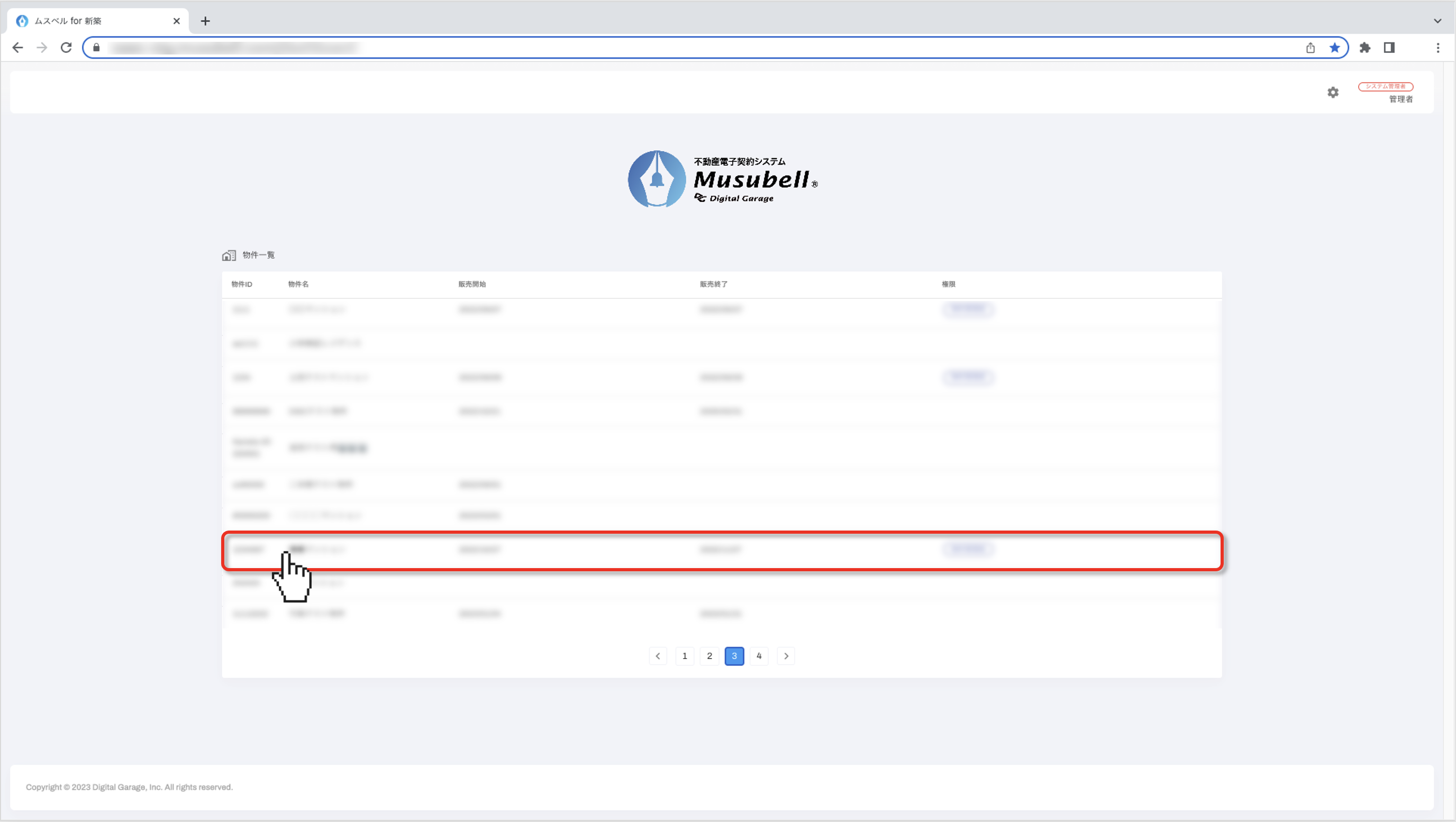Click the Musubell logo
This screenshot has height=822, width=1456.
click(722, 179)
